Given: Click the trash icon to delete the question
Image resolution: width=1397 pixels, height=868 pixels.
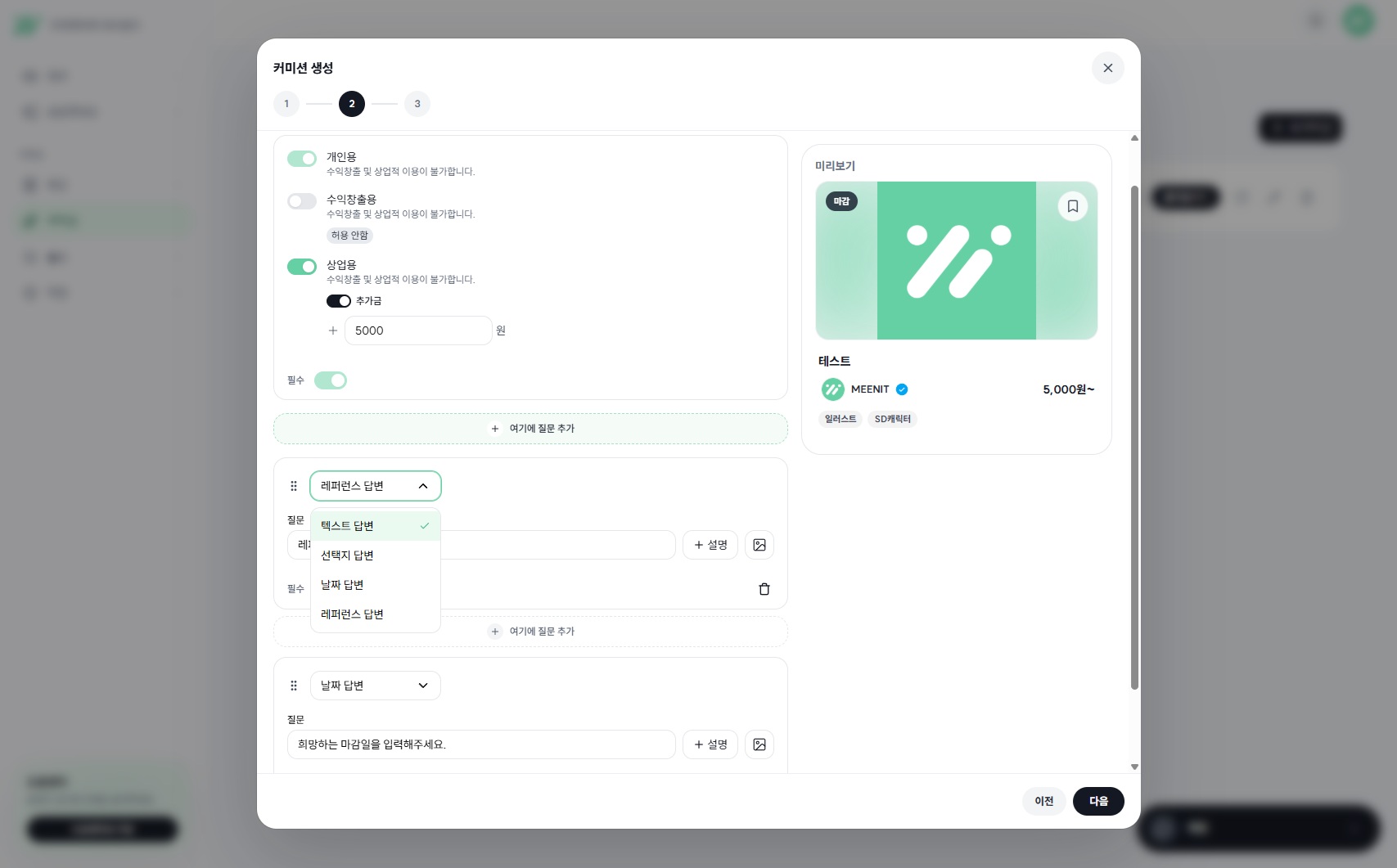Looking at the screenshot, I should [764, 589].
